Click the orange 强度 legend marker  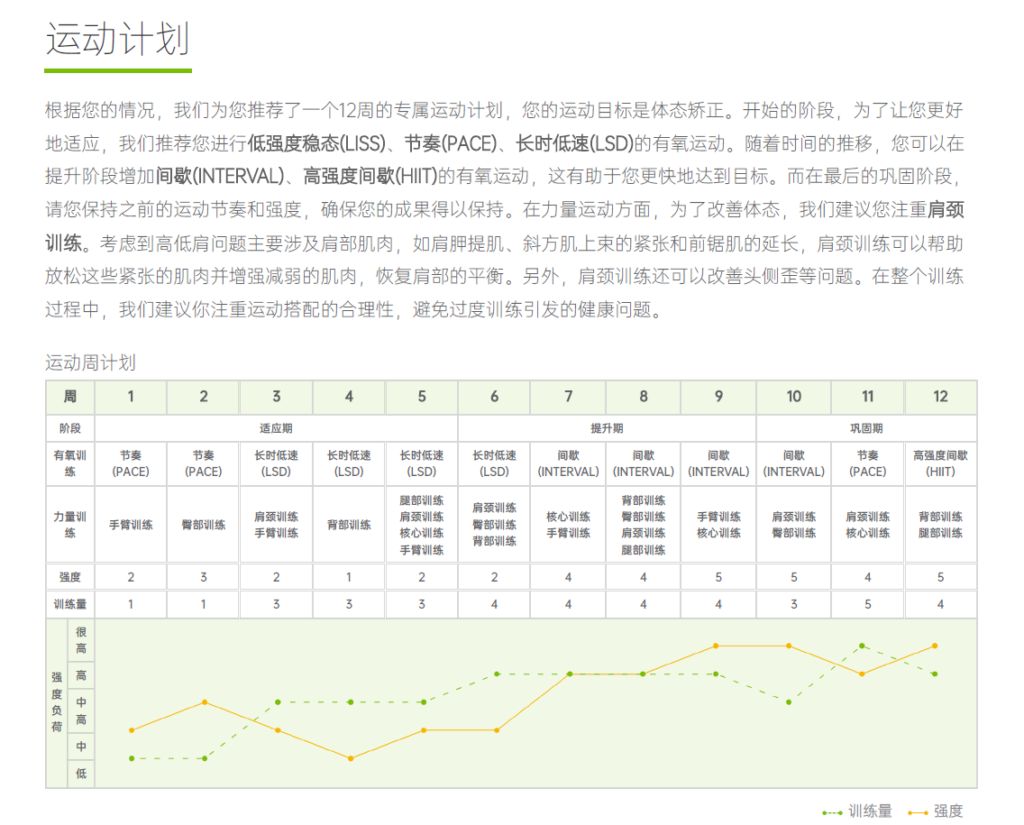(x=918, y=812)
